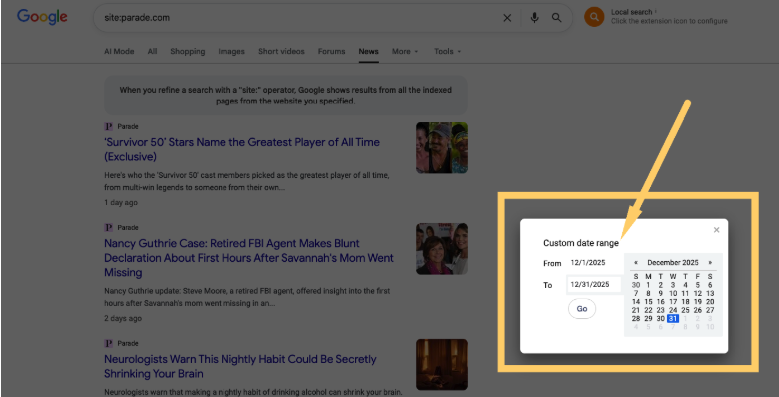The width and height of the screenshot is (779, 397).
Task: Select December 17 in the calendar
Action: [x=673, y=302]
